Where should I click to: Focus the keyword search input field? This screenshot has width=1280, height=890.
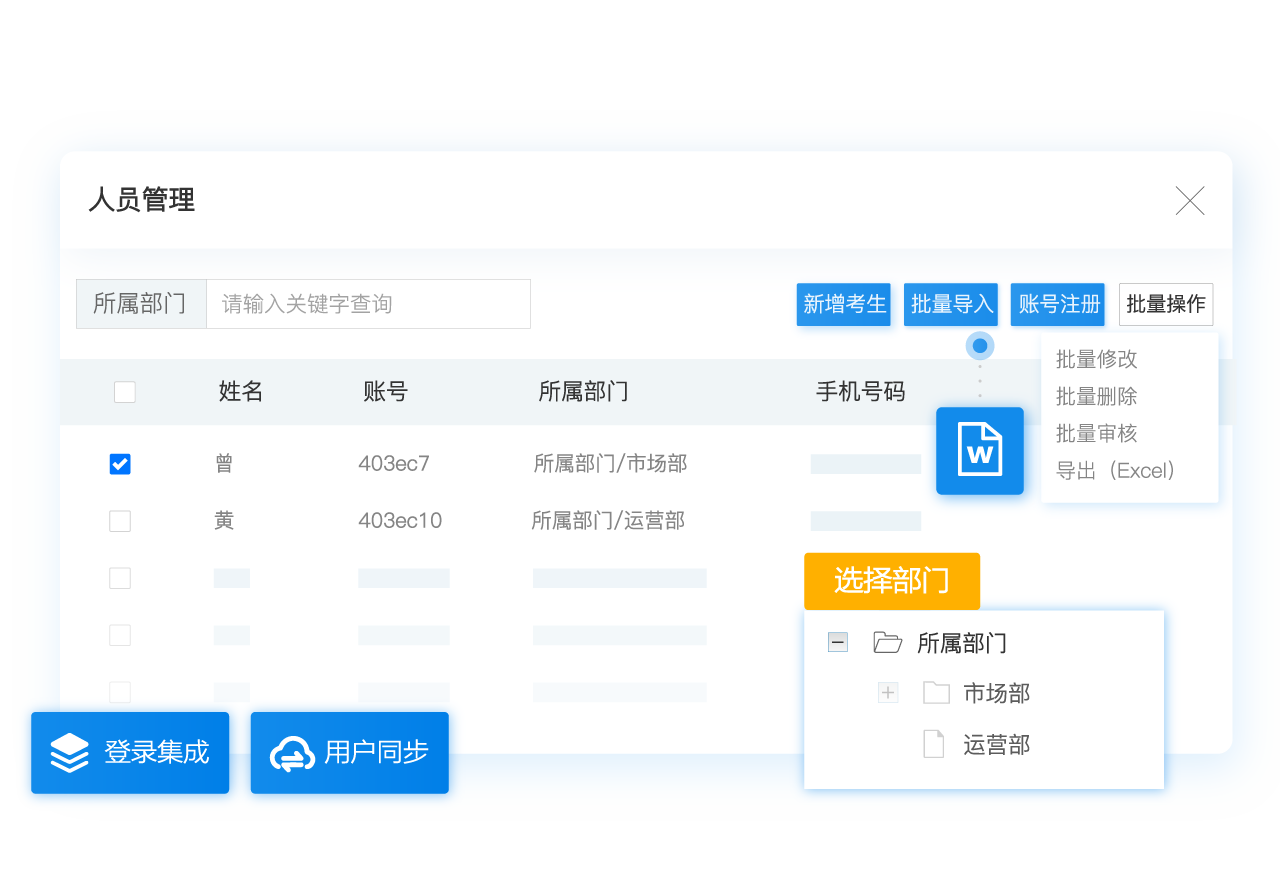(367, 304)
